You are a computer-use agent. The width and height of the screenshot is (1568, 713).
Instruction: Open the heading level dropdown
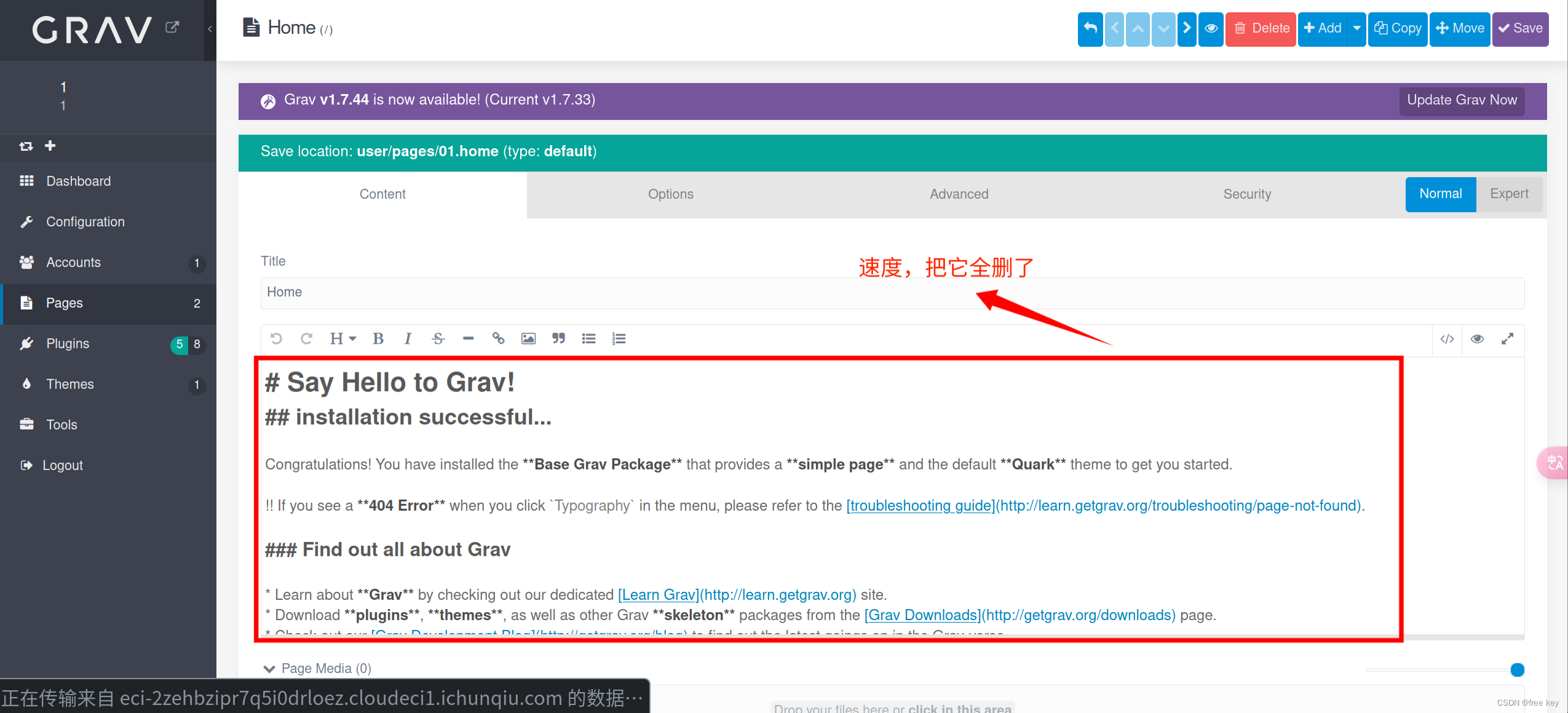click(342, 338)
